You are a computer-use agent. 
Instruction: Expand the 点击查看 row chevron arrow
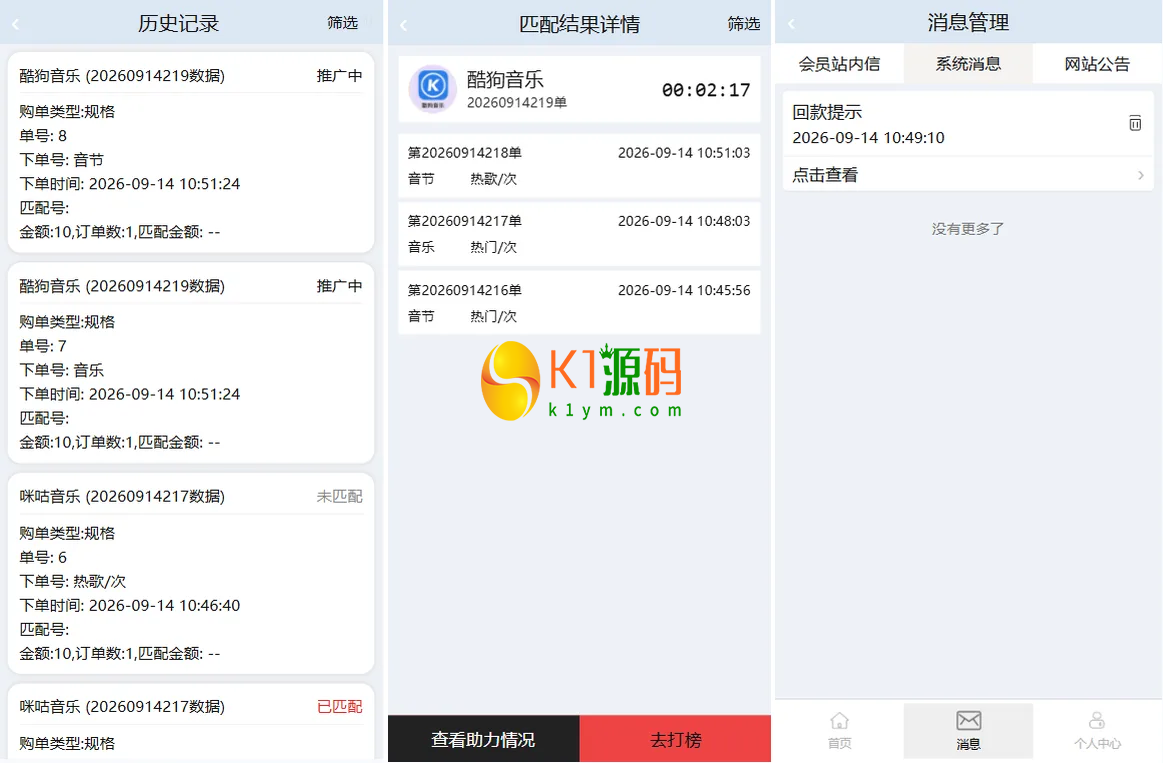(1141, 175)
